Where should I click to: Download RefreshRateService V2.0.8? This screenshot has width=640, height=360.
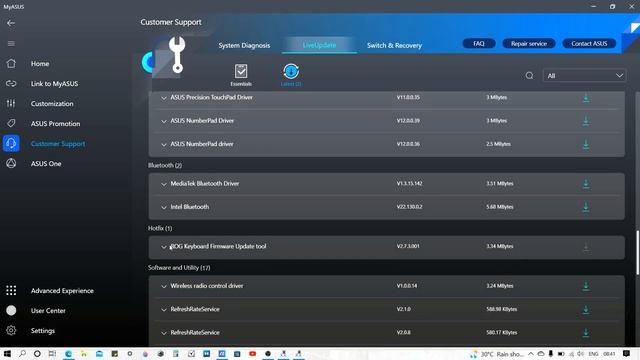tap(586, 333)
